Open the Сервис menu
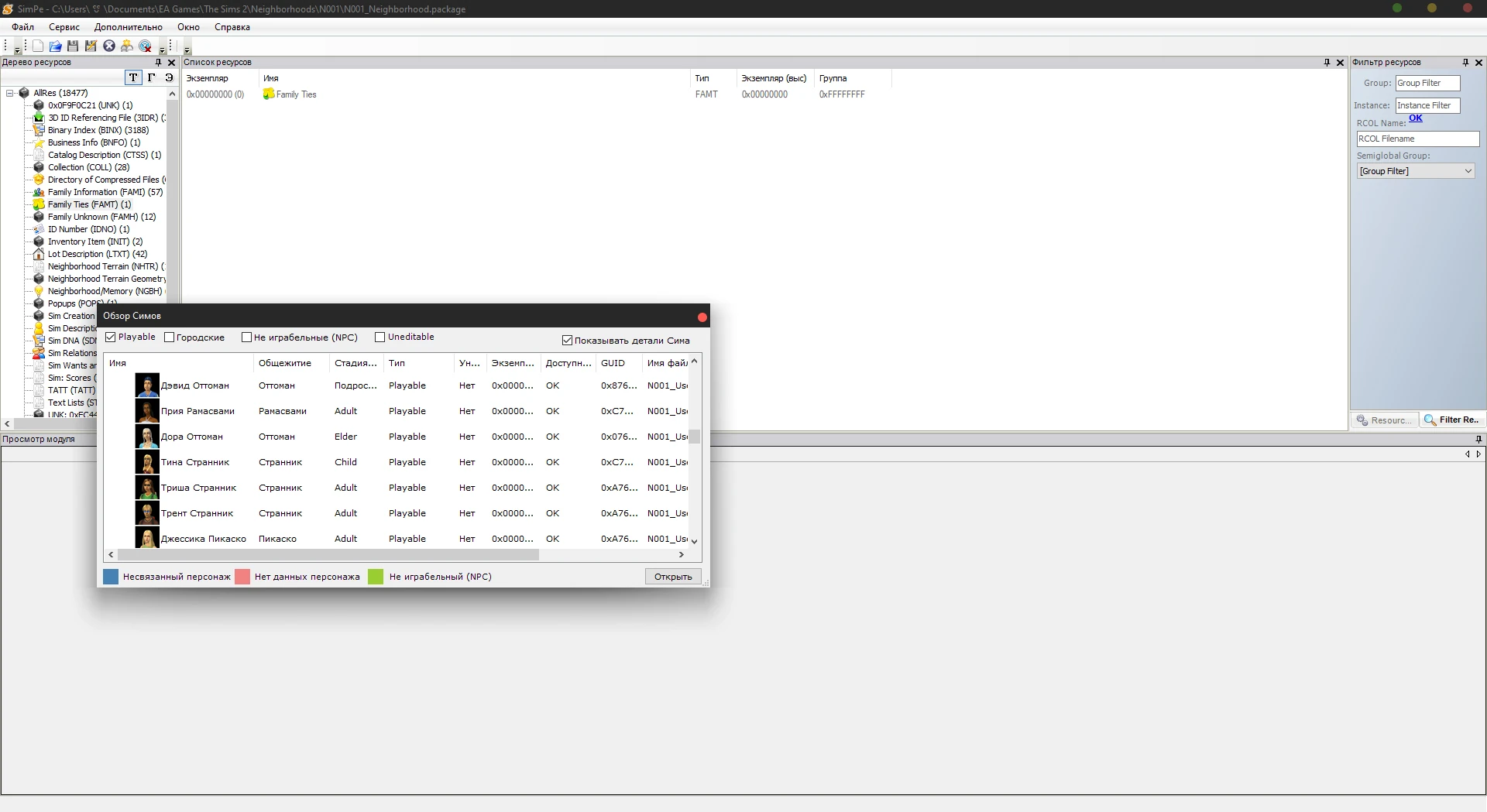Image resolution: width=1487 pixels, height=812 pixels. (x=64, y=27)
